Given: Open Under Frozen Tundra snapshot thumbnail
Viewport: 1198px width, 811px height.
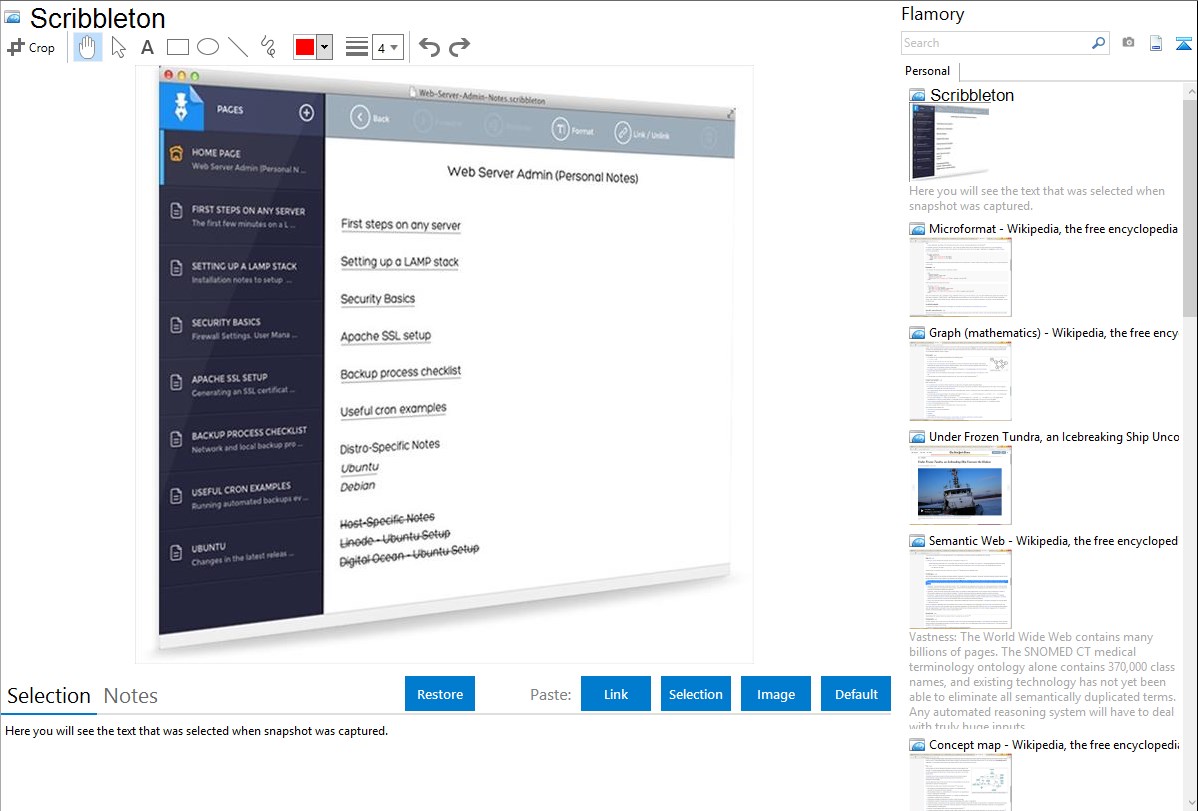Looking at the screenshot, I should pyautogui.click(x=960, y=485).
